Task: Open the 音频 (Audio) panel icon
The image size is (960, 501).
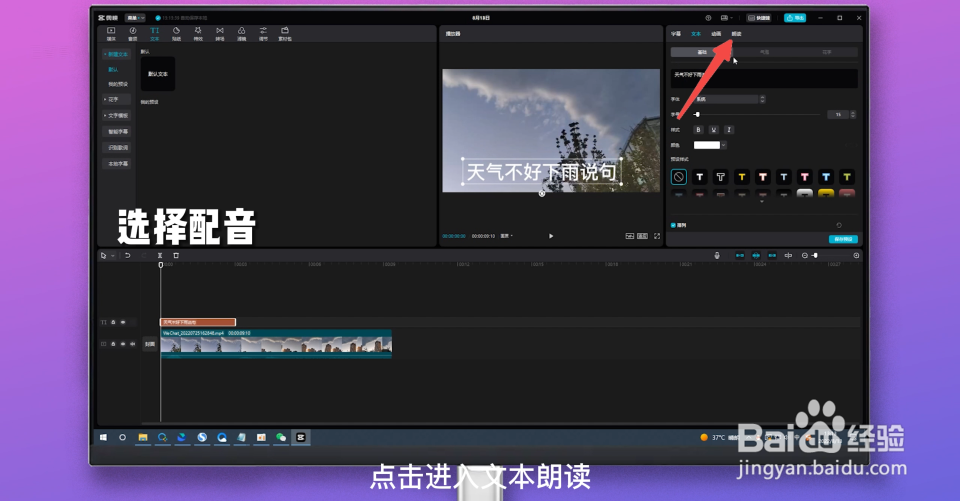Action: coord(132,33)
